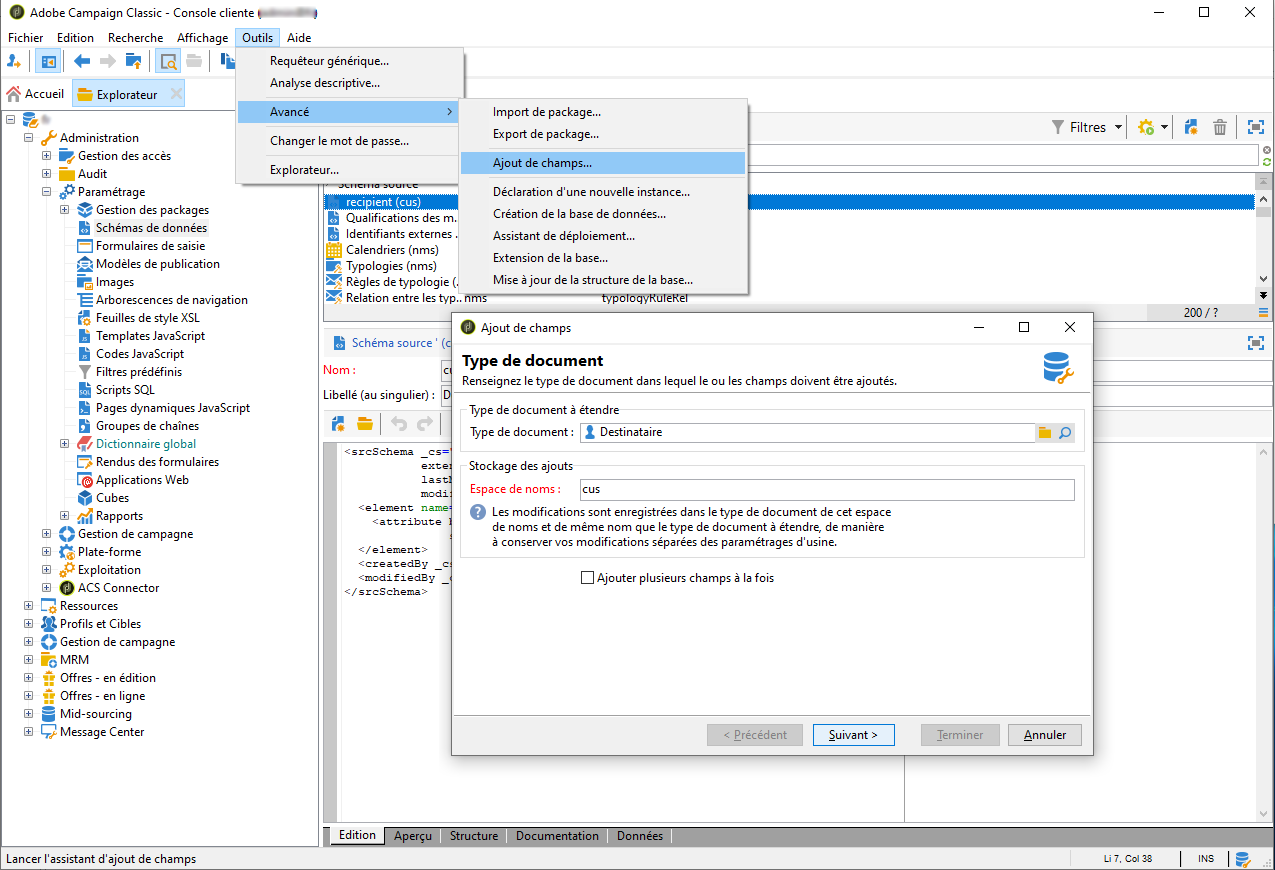1275x870 pixels.
Task: Select Codes JavaScript in tree
Action: click(140, 354)
